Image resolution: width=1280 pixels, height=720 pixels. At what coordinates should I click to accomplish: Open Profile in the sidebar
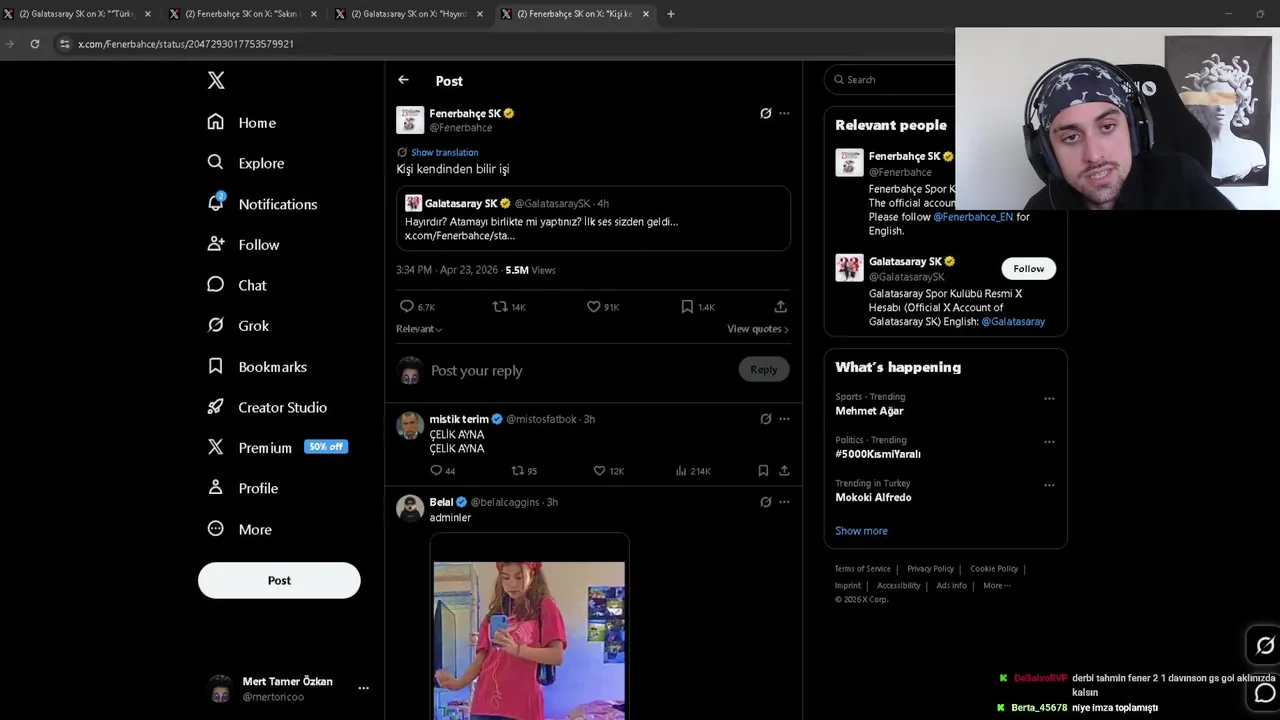click(x=242, y=488)
